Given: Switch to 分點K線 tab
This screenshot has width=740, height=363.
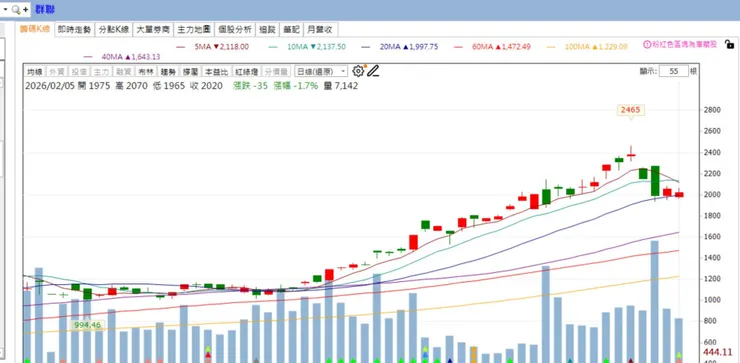Looking at the screenshot, I should [x=113, y=29].
